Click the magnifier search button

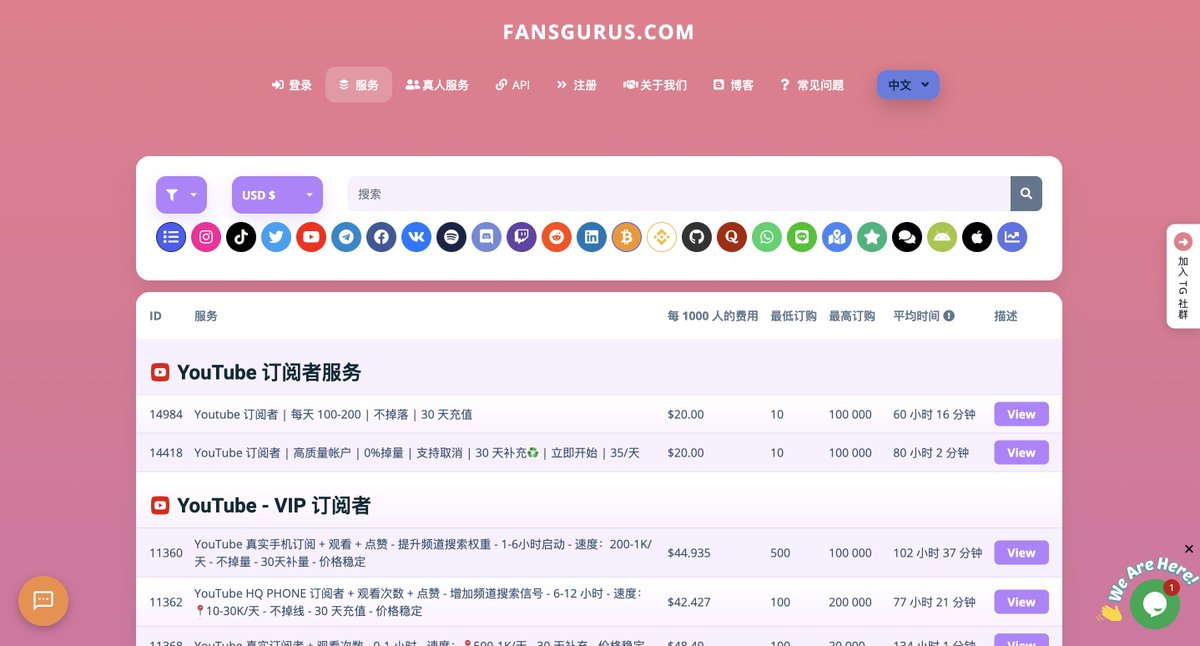click(1026, 194)
